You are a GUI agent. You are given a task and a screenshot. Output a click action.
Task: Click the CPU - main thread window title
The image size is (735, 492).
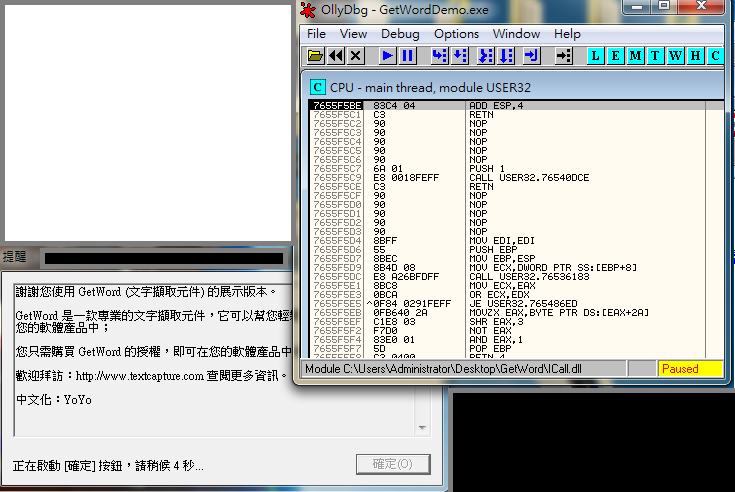(x=430, y=88)
